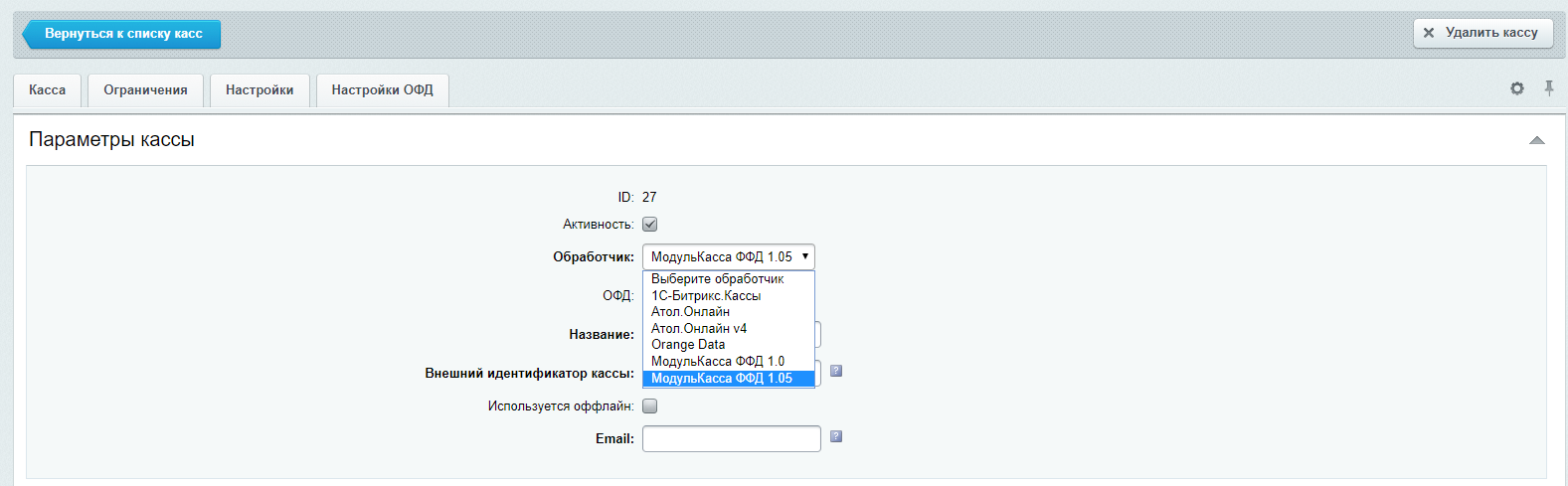1568x486 pixels.
Task: Click help icon beside Email field
Action: click(x=836, y=436)
